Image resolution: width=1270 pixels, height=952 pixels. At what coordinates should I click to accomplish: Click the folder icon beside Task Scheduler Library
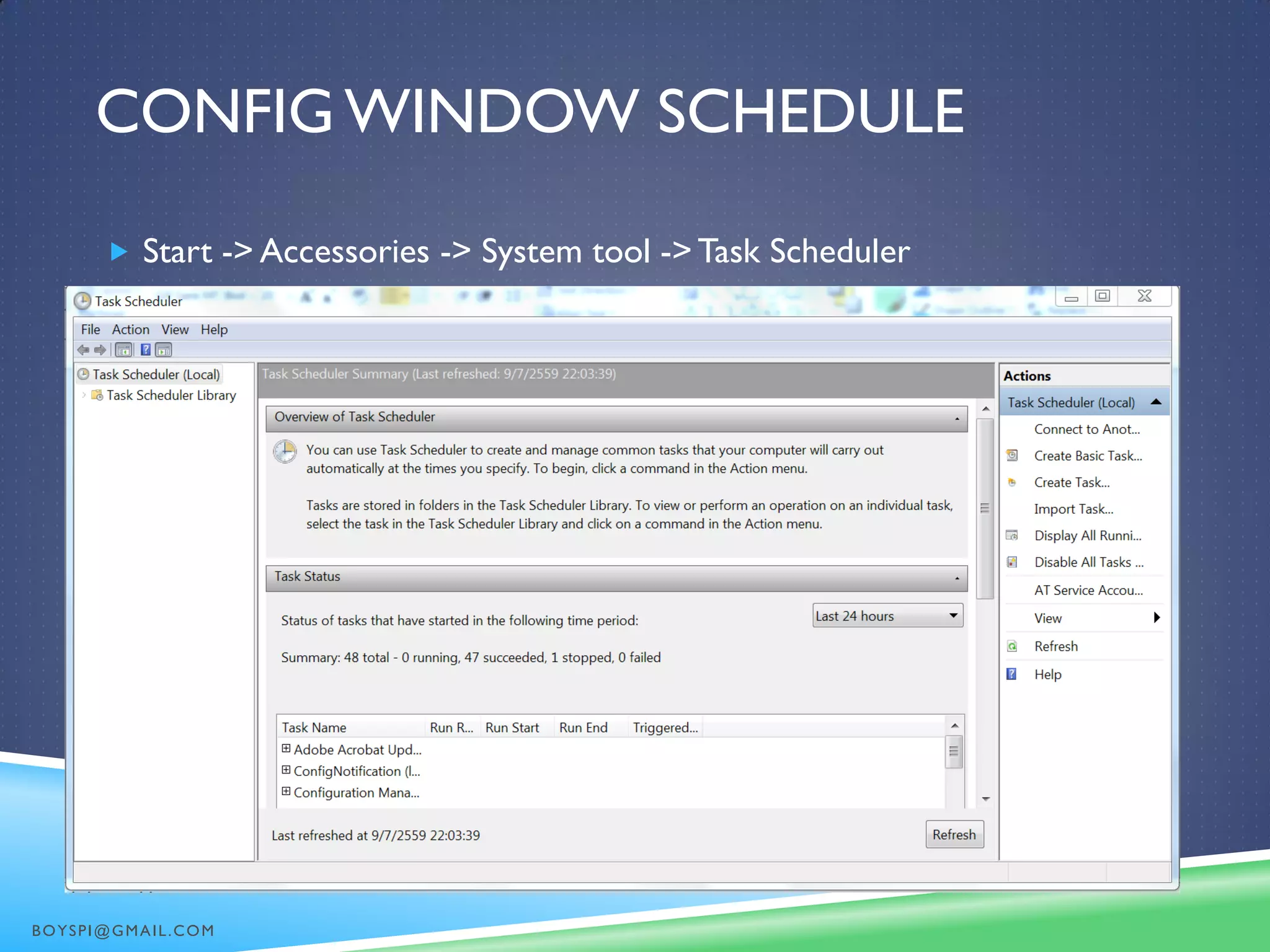[97, 395]
